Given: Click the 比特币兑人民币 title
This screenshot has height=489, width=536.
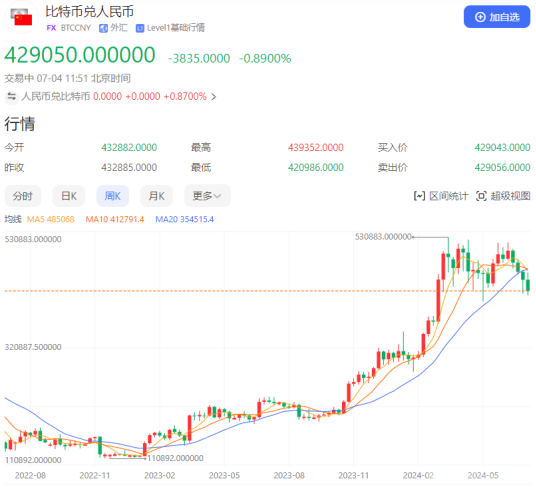Looking at the screenshot, I should 90,12.
